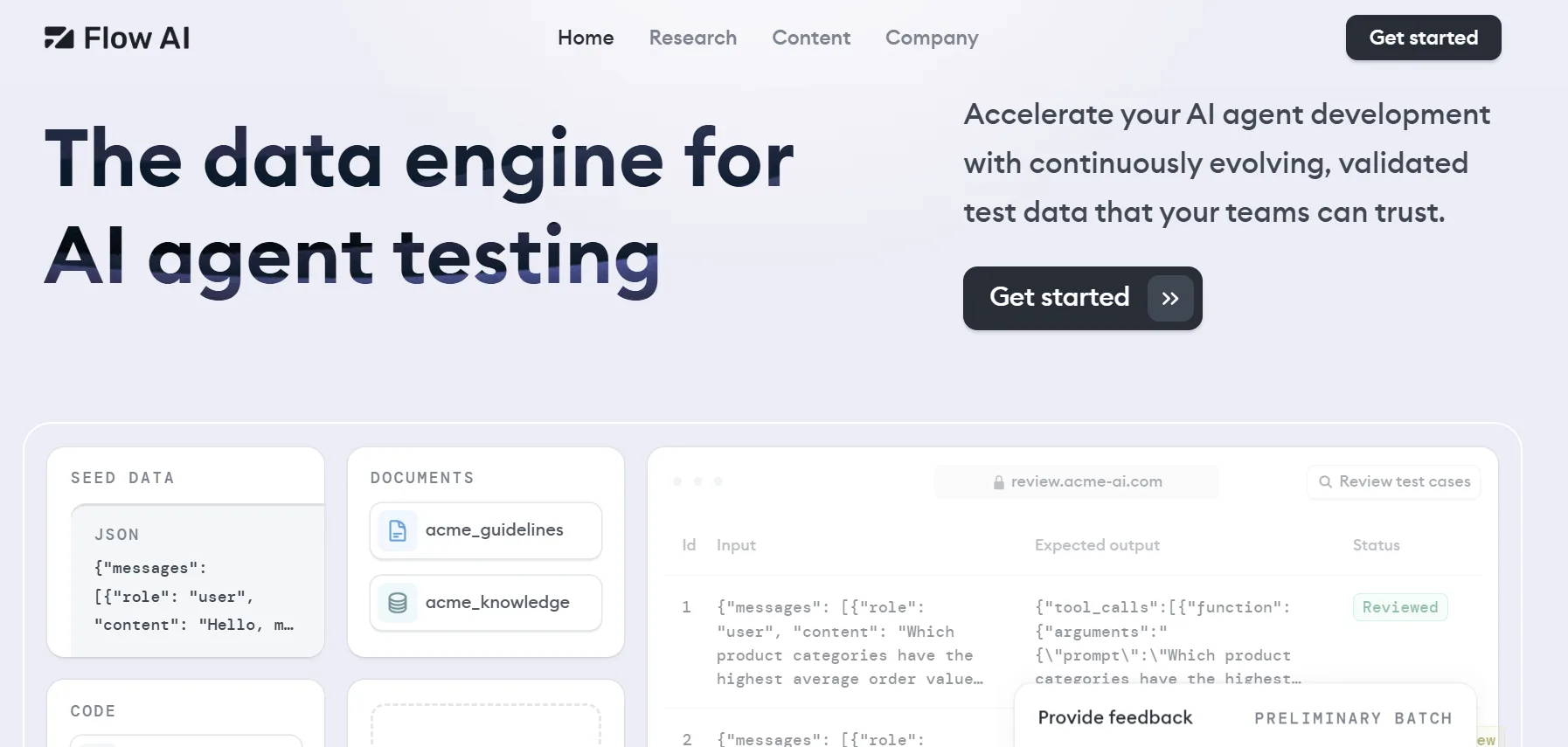Screen dimensions: 1568x747
Task: Click the middle browser window dot
Action: coord(697,481)
